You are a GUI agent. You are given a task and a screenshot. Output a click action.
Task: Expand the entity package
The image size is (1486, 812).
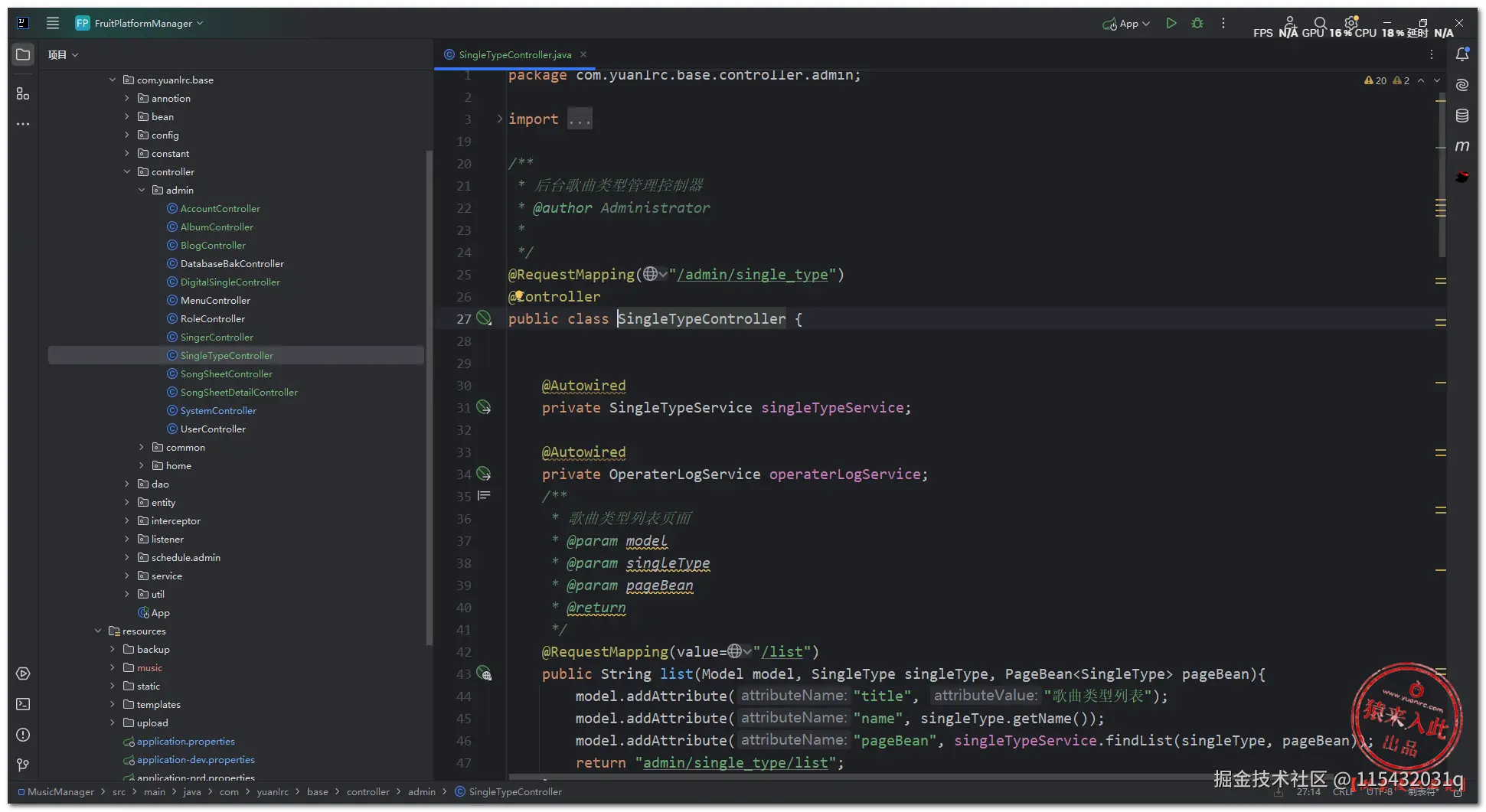click(127, 502)
